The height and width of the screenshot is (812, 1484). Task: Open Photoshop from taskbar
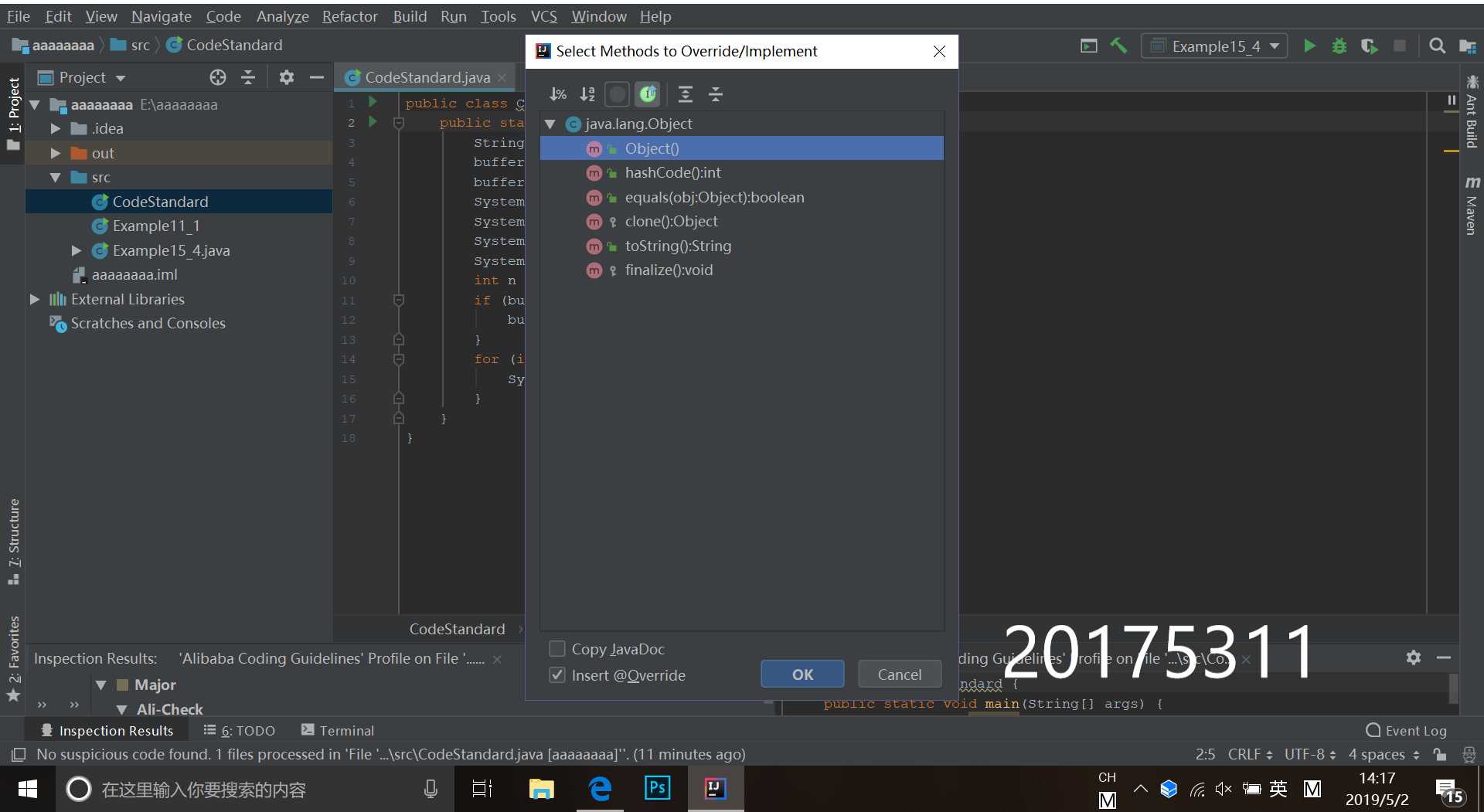pyautogui.click(x=657, y=789)
